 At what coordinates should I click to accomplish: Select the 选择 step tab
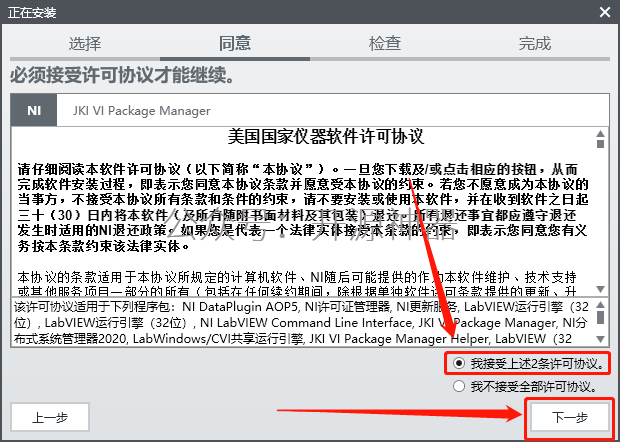85,43
